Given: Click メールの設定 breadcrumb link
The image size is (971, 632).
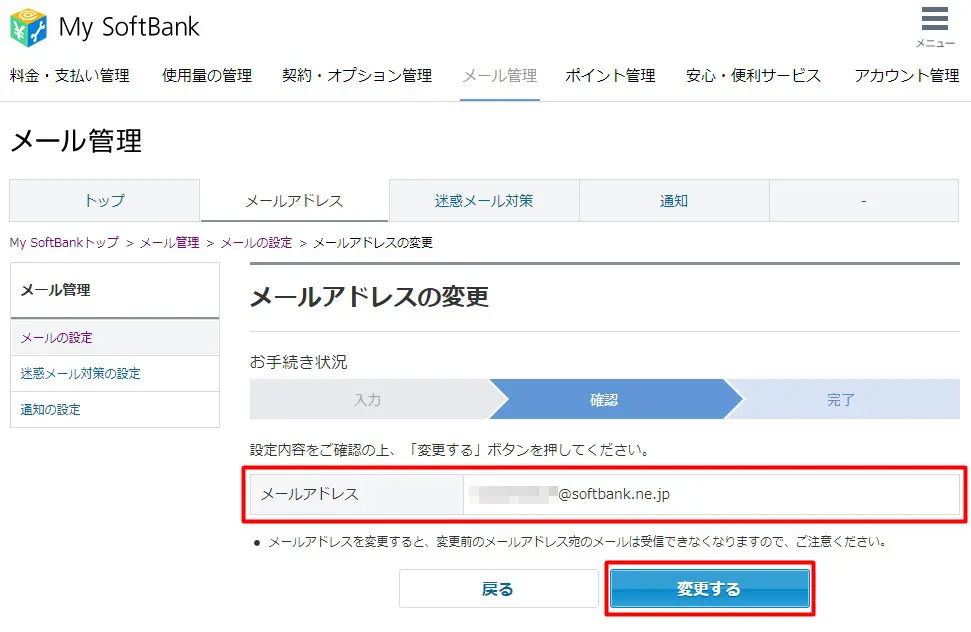Looking at the screenshot, I should (256, 243).
